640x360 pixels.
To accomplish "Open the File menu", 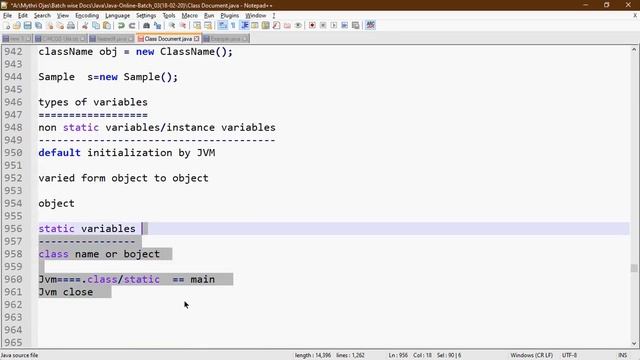I will coord(7,16).
